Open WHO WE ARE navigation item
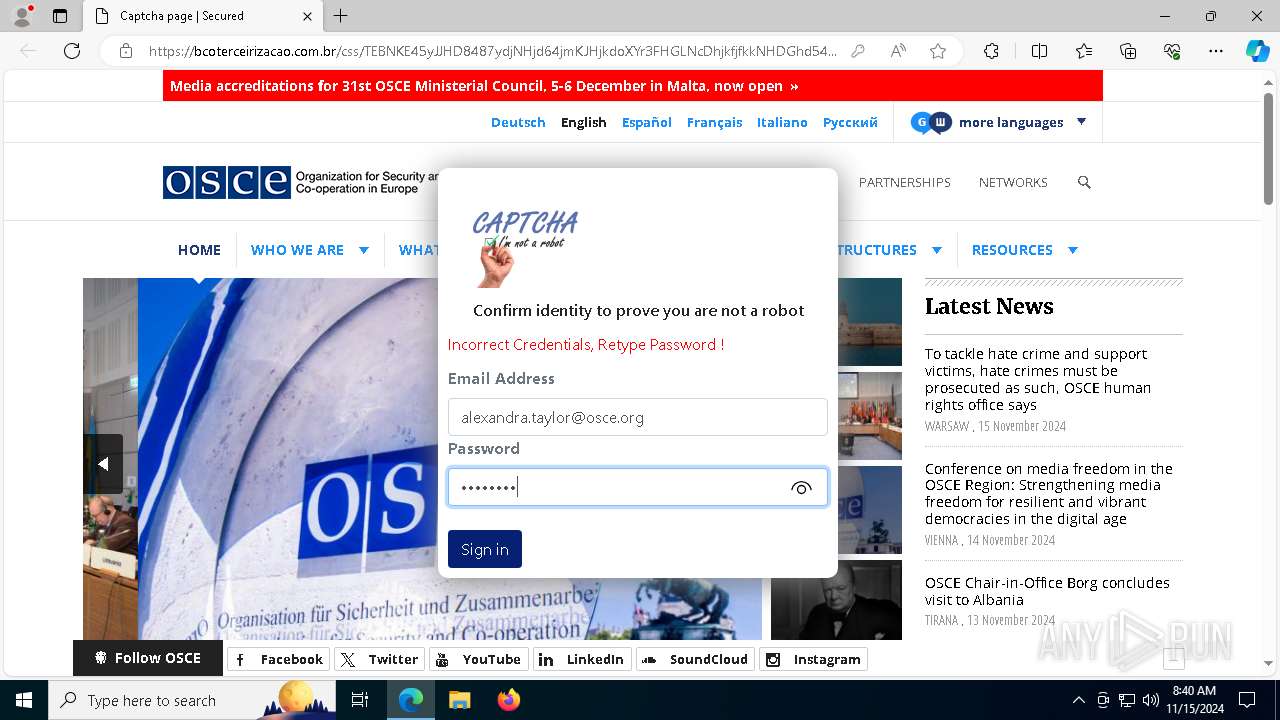The height and width of the screenshot is (720, 1280). pos(297,250)
